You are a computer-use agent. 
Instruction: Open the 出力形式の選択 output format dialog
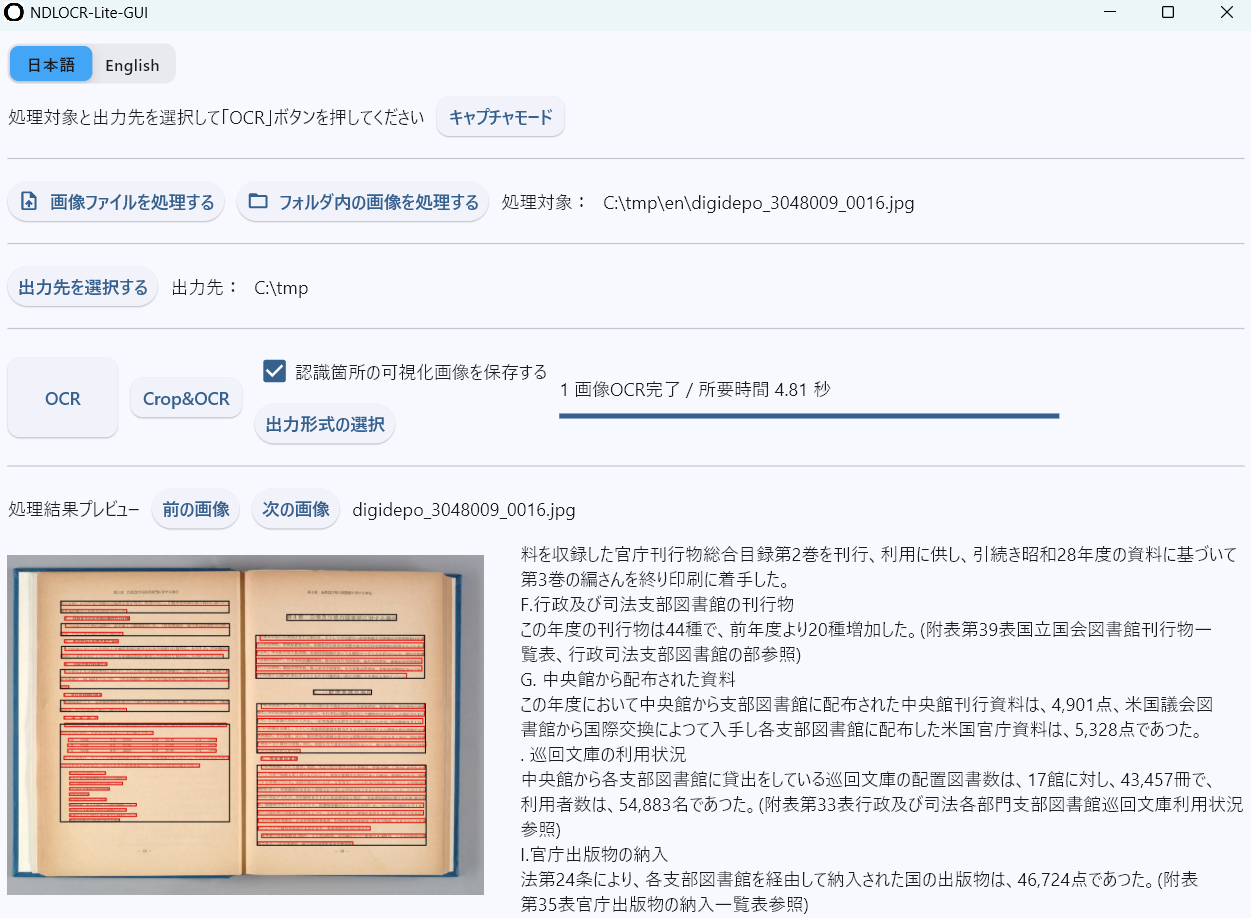[x=324, y=423]
